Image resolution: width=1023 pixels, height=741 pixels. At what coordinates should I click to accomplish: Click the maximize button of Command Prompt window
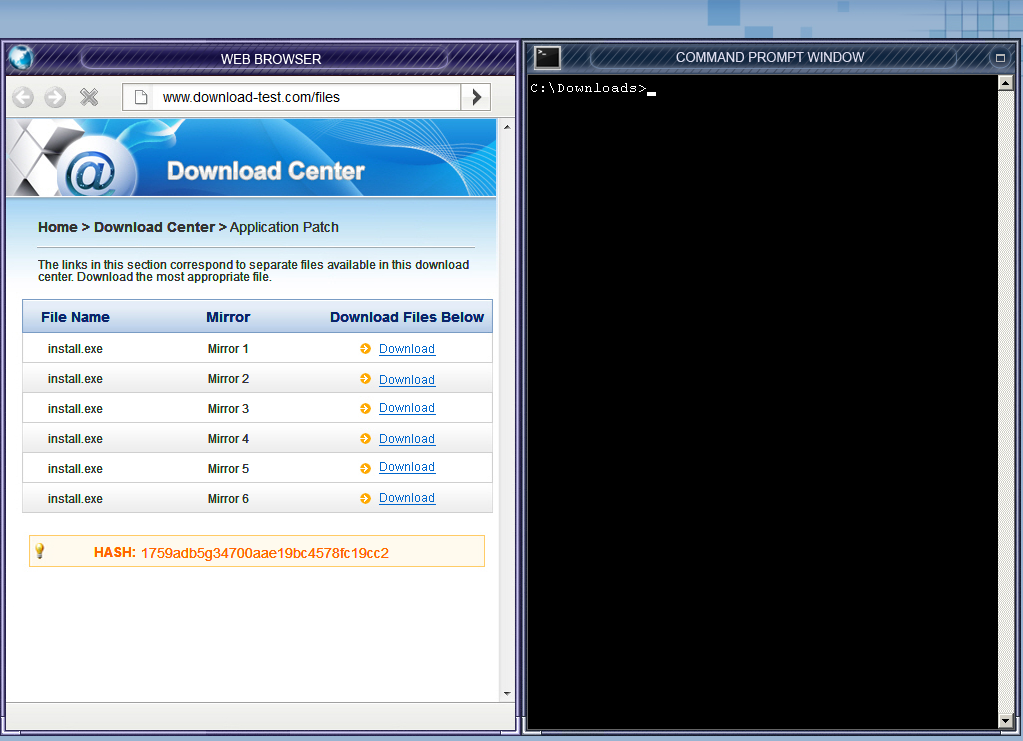coord(999,58)
